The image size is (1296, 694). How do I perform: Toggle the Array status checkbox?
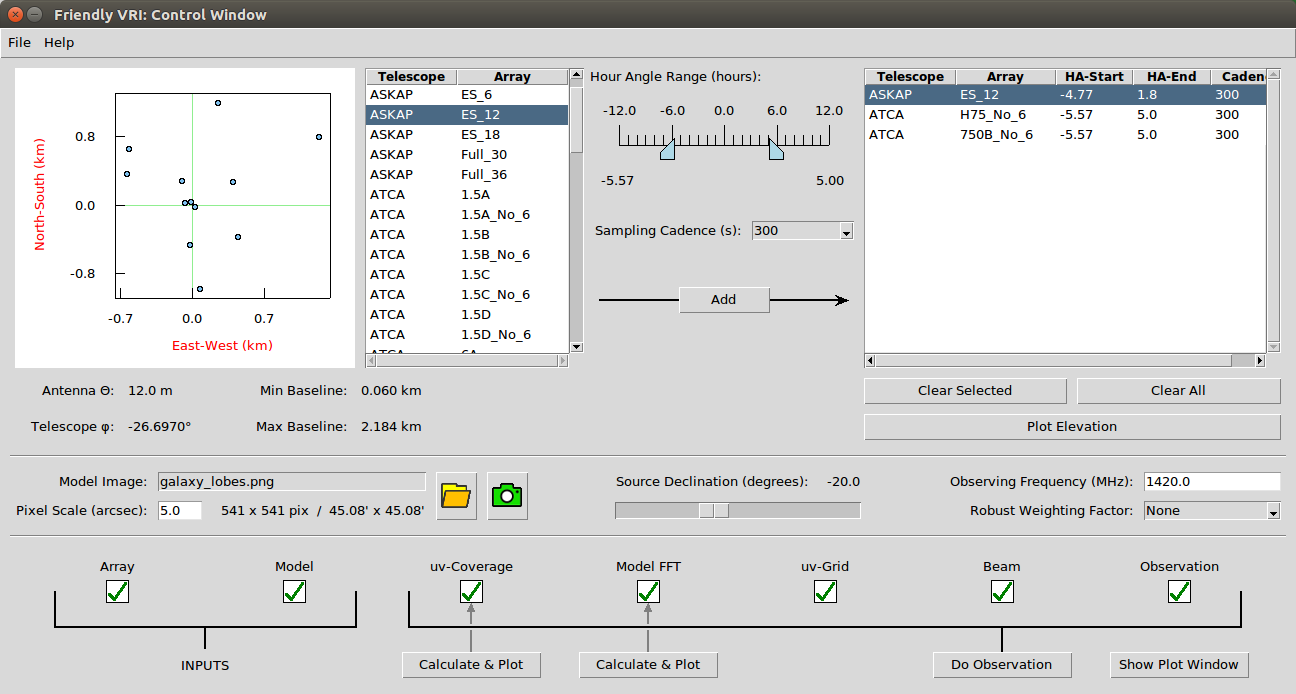117,592
